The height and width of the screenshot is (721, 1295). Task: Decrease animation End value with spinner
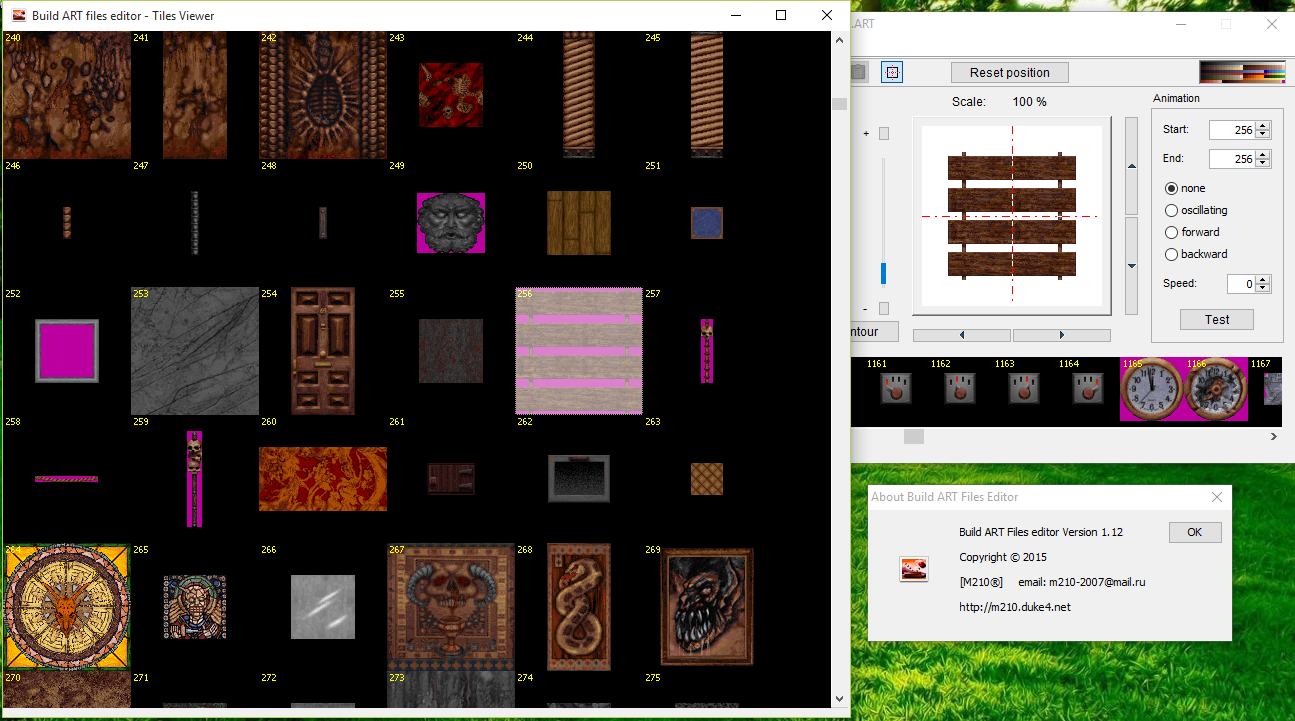click(1263, 163)
